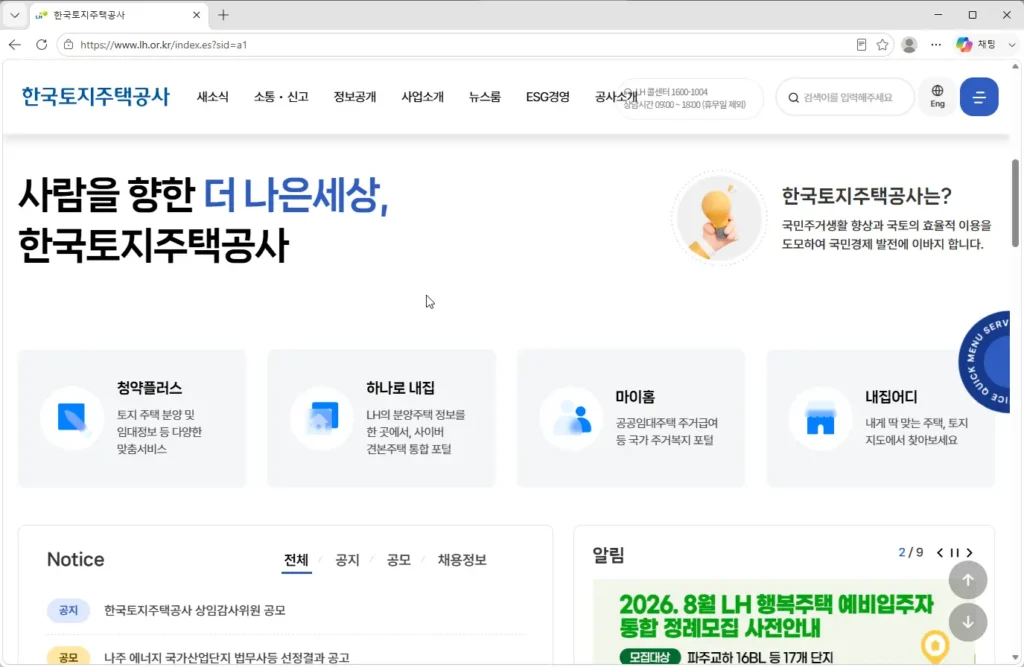Image resolution: width=1024 pixels, height=667 pixels.
Task: Click the 내집어디 store icon
Action: click(x=820, y=418)
